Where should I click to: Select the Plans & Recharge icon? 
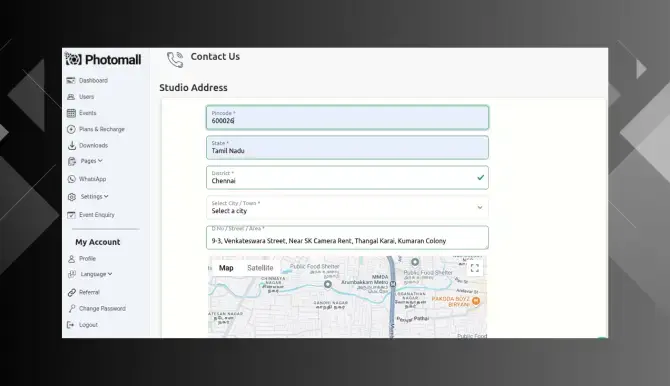71,129
